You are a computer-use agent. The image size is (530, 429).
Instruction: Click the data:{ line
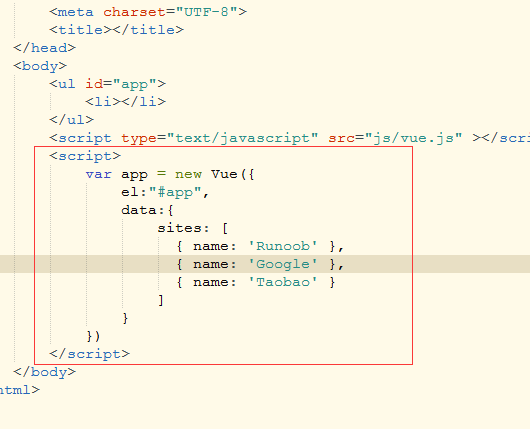click(147, 210)
